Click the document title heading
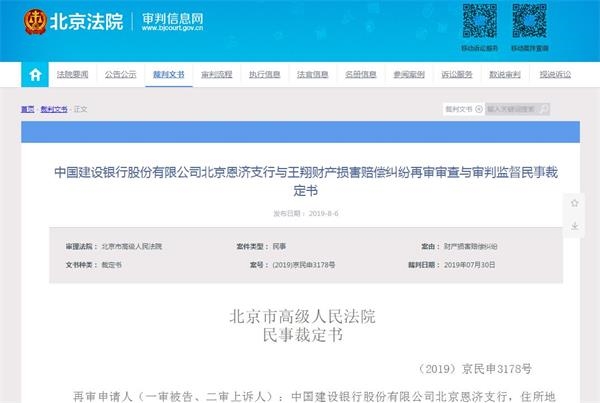600x403 pixels. click(306, 181)
